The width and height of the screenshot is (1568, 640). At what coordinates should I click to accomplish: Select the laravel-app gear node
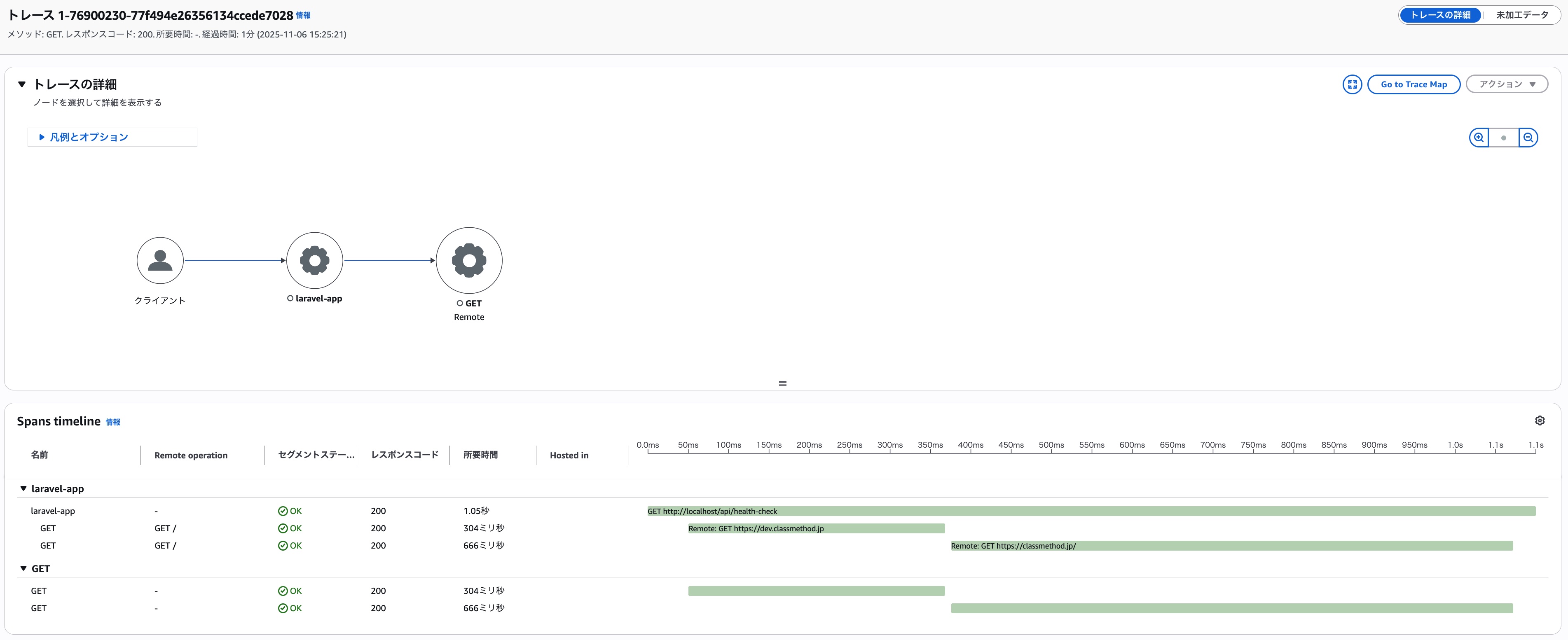[x=315, y=260]
